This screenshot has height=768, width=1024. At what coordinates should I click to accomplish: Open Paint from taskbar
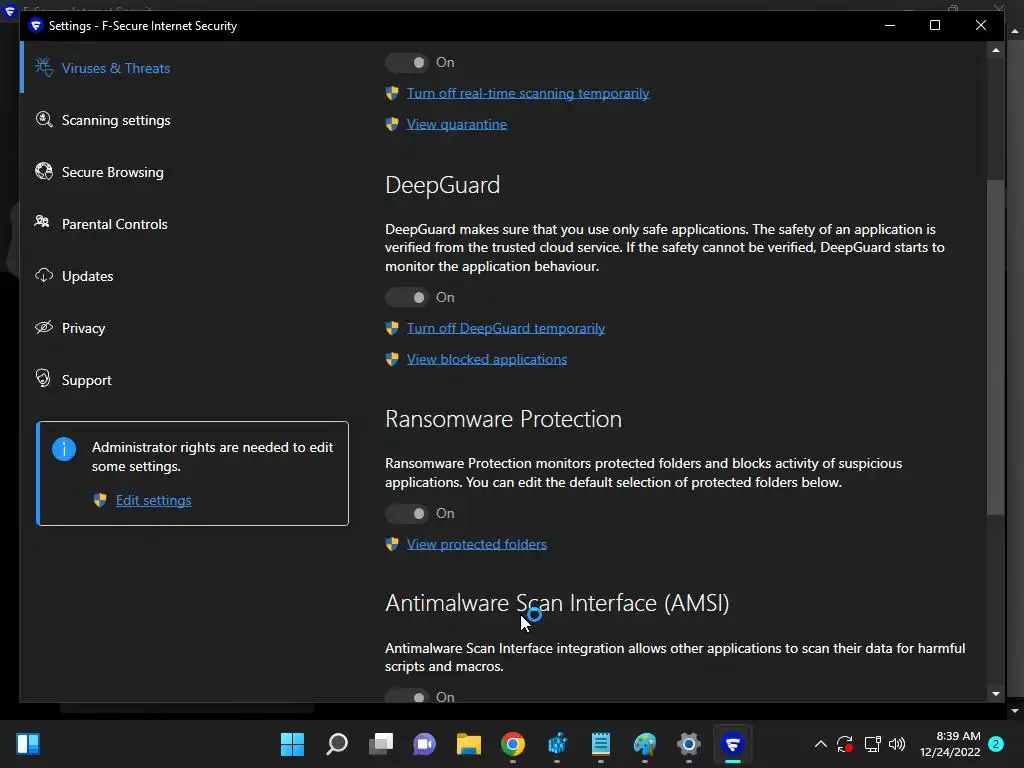[645, 744]
